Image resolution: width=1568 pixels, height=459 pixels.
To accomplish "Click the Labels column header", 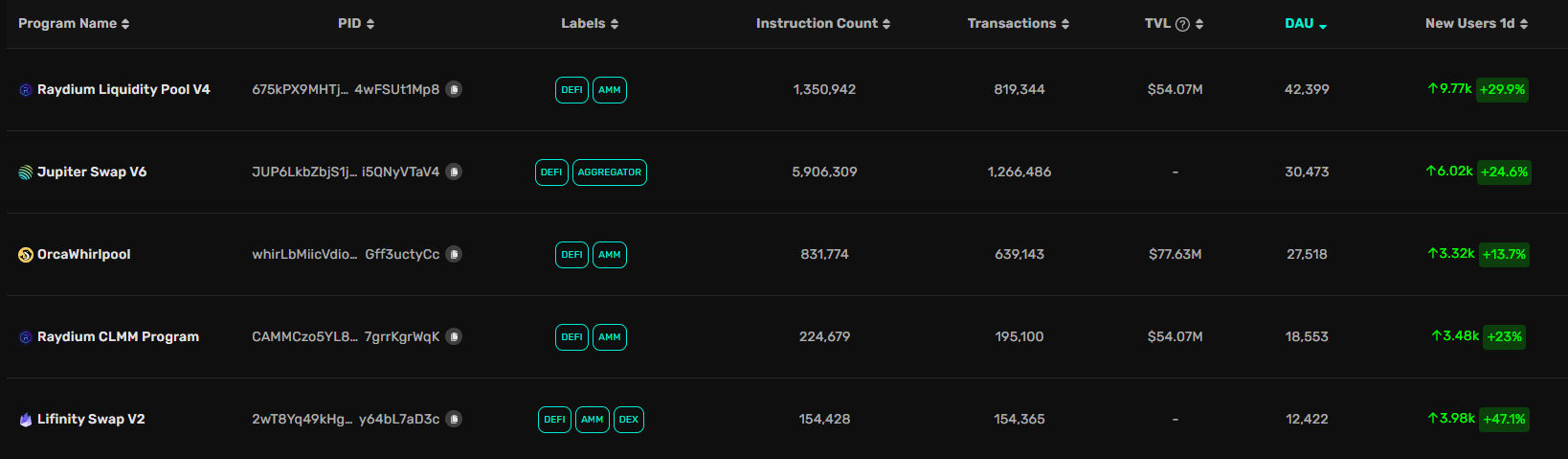I will [589, 23].
